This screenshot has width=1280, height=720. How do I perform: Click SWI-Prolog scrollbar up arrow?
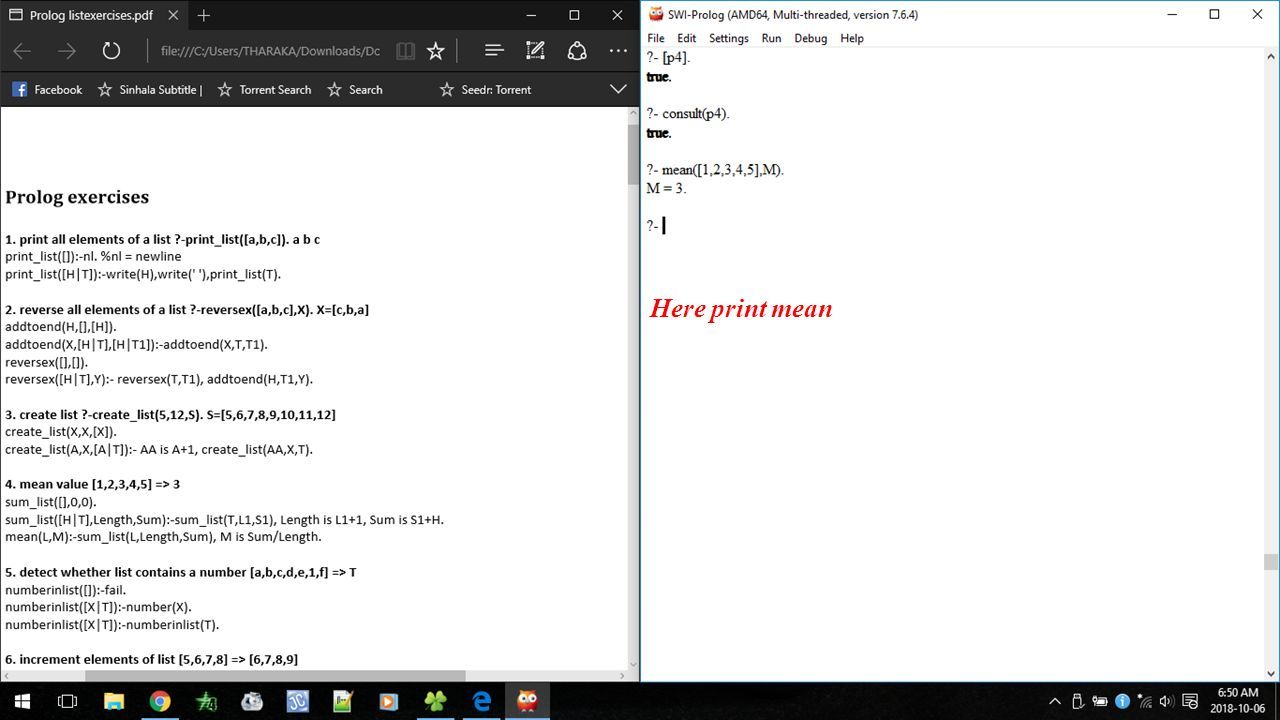tap(1271, 57)
